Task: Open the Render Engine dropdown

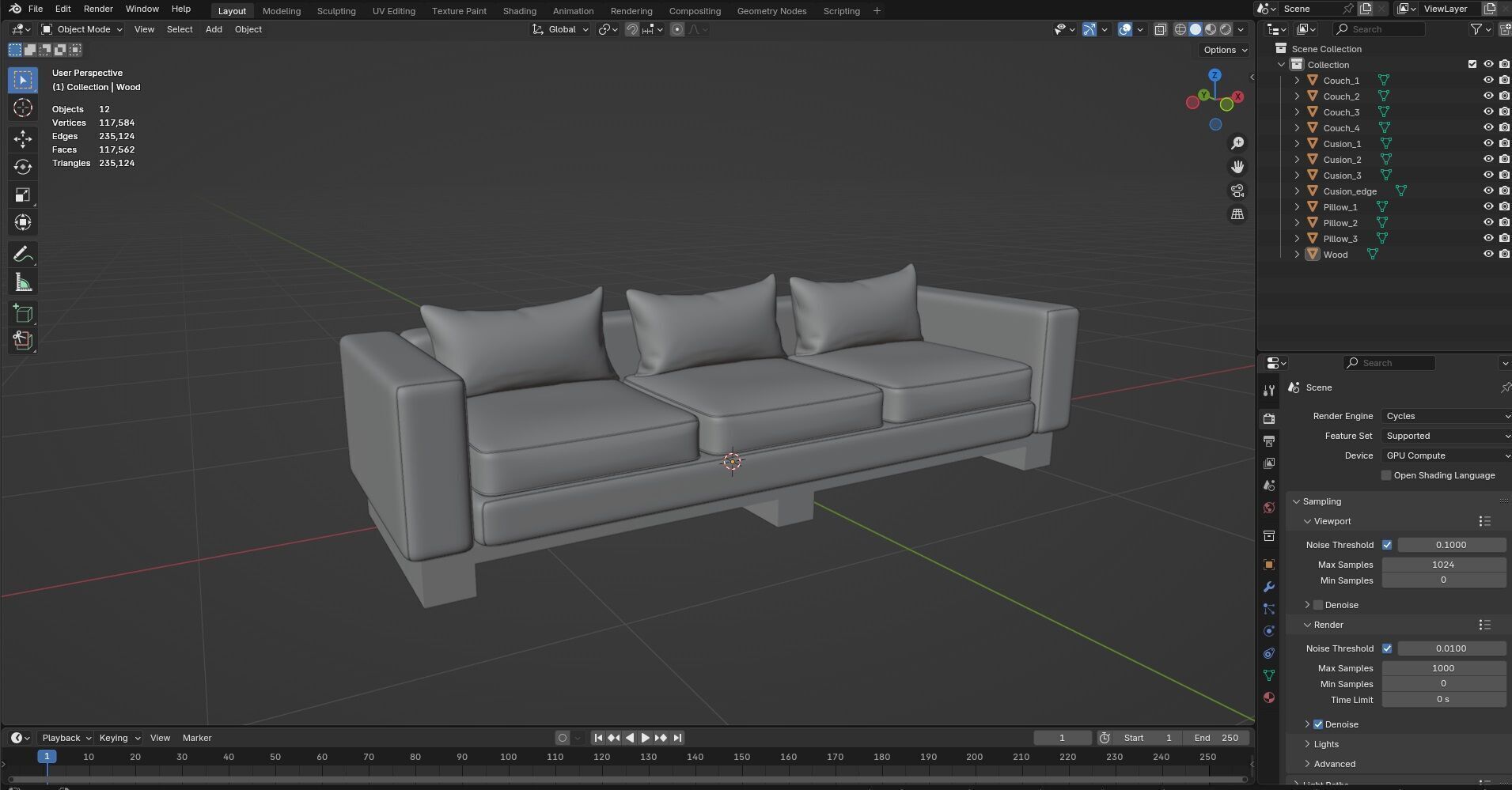Action: click(x=1446, y=416)
